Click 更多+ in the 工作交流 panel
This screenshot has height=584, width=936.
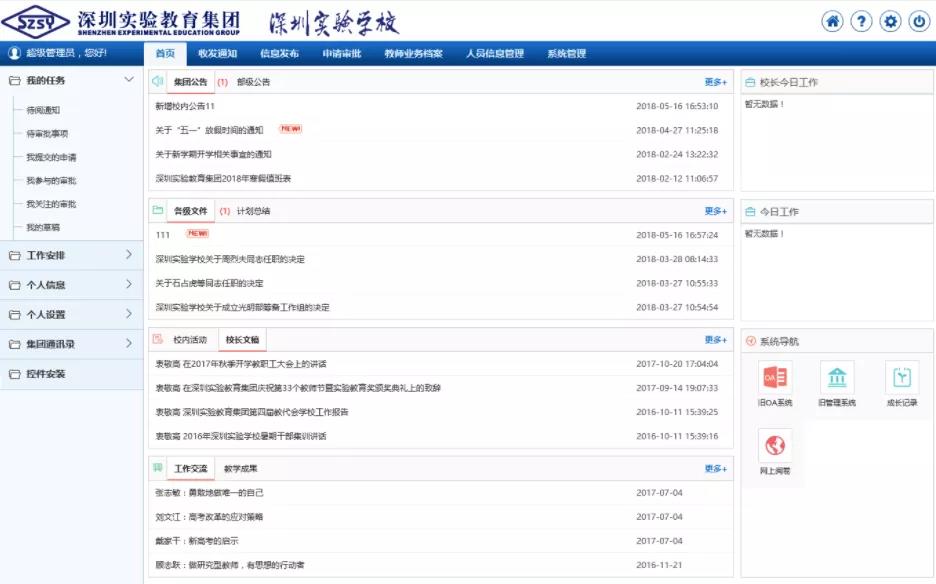click(716, 469)
